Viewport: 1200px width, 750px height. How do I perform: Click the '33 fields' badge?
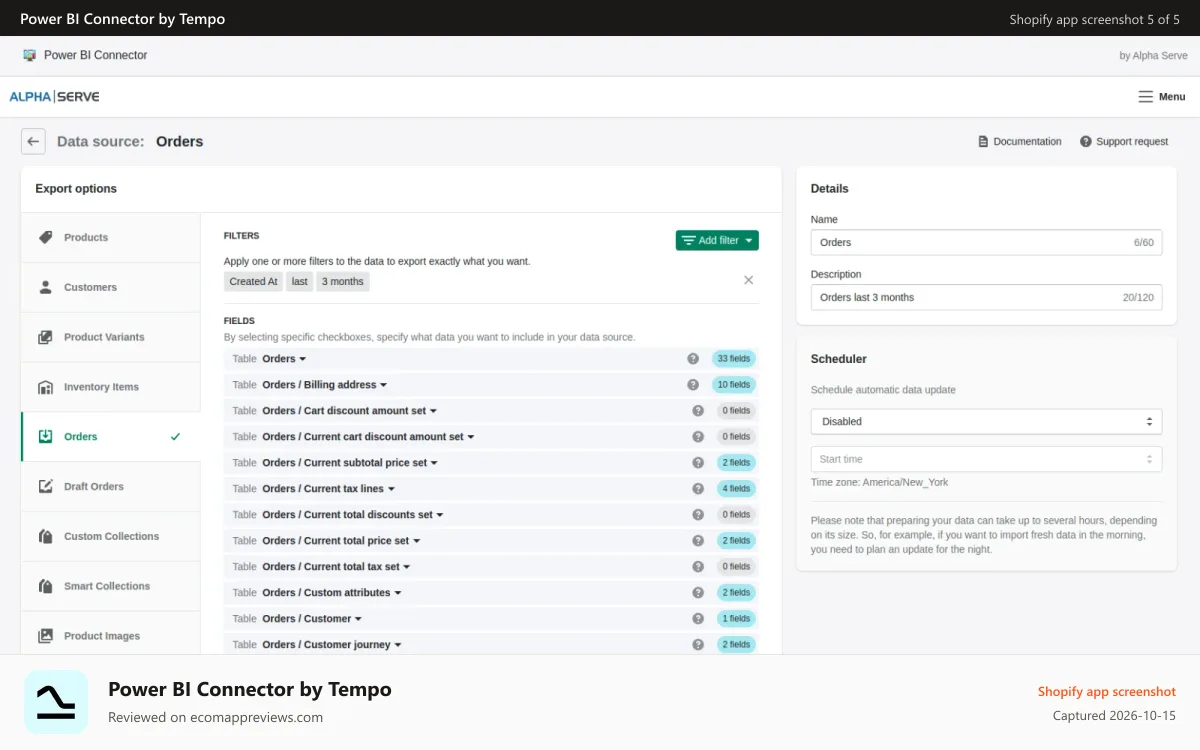pyautogui.click(x=734, y=359)
